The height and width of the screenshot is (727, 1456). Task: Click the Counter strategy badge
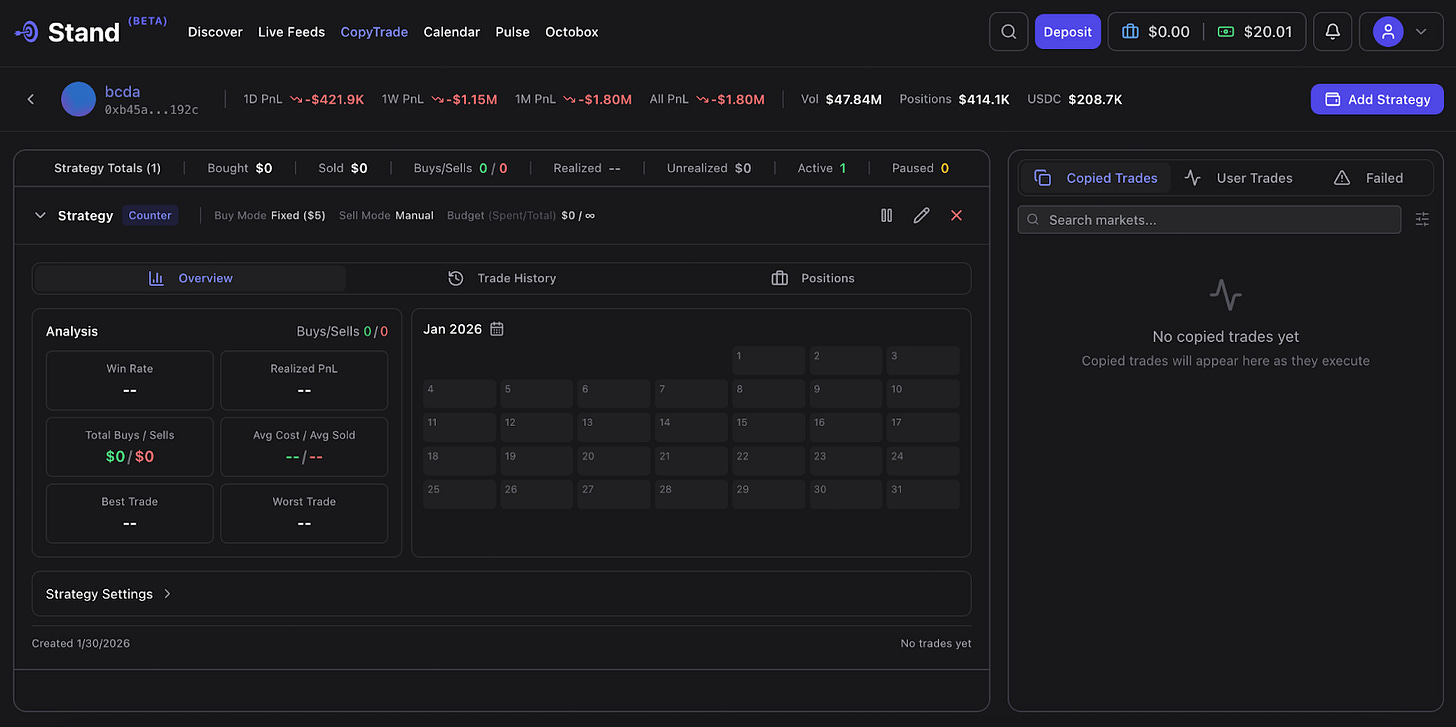coord(150,215)
